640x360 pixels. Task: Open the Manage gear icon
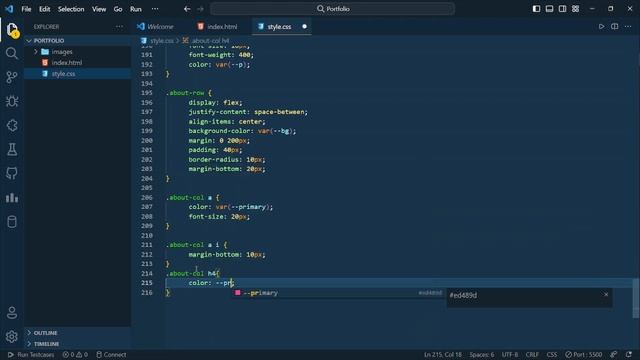point(12,336)
